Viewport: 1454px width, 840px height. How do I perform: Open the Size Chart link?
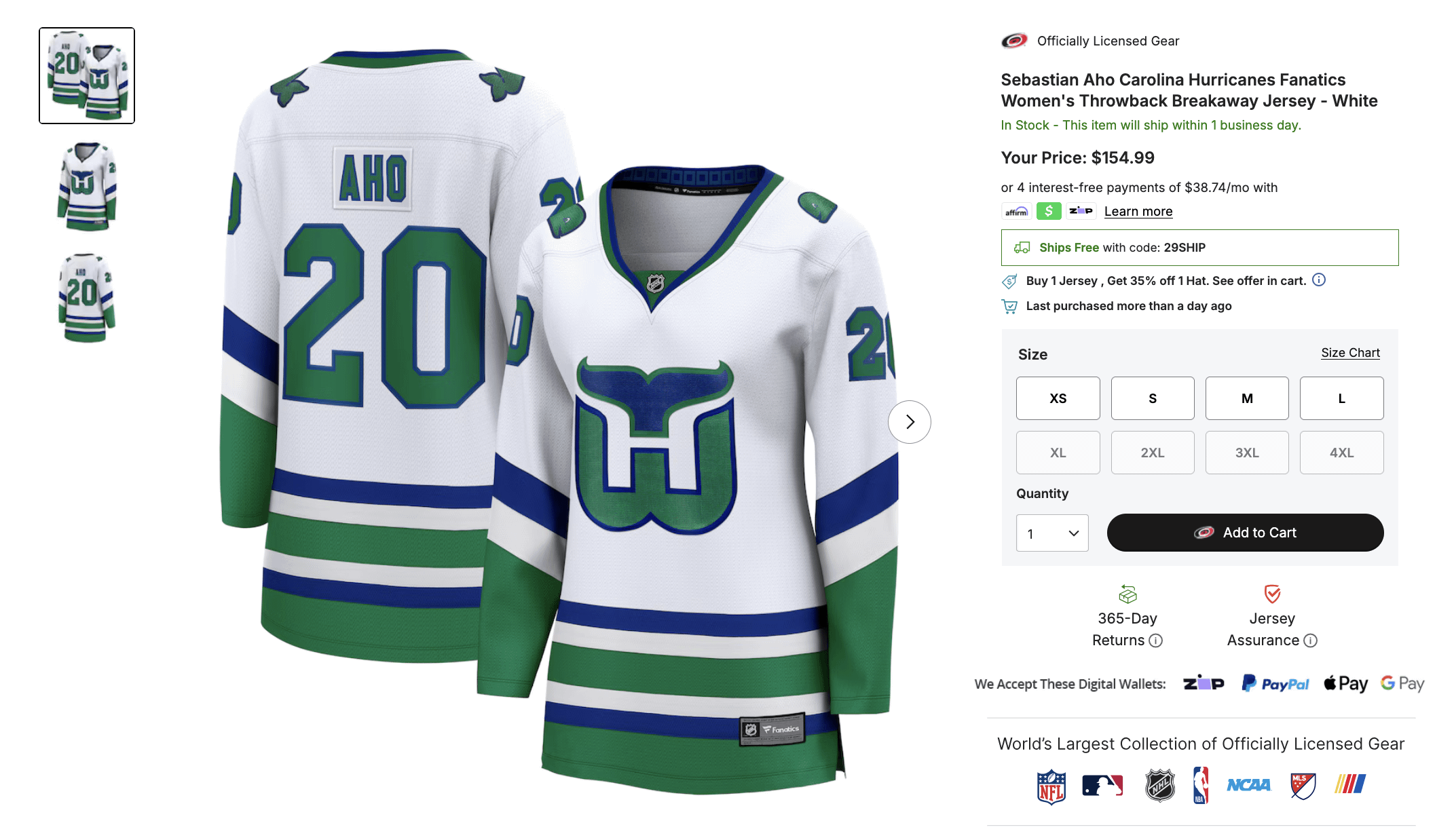1350,353
